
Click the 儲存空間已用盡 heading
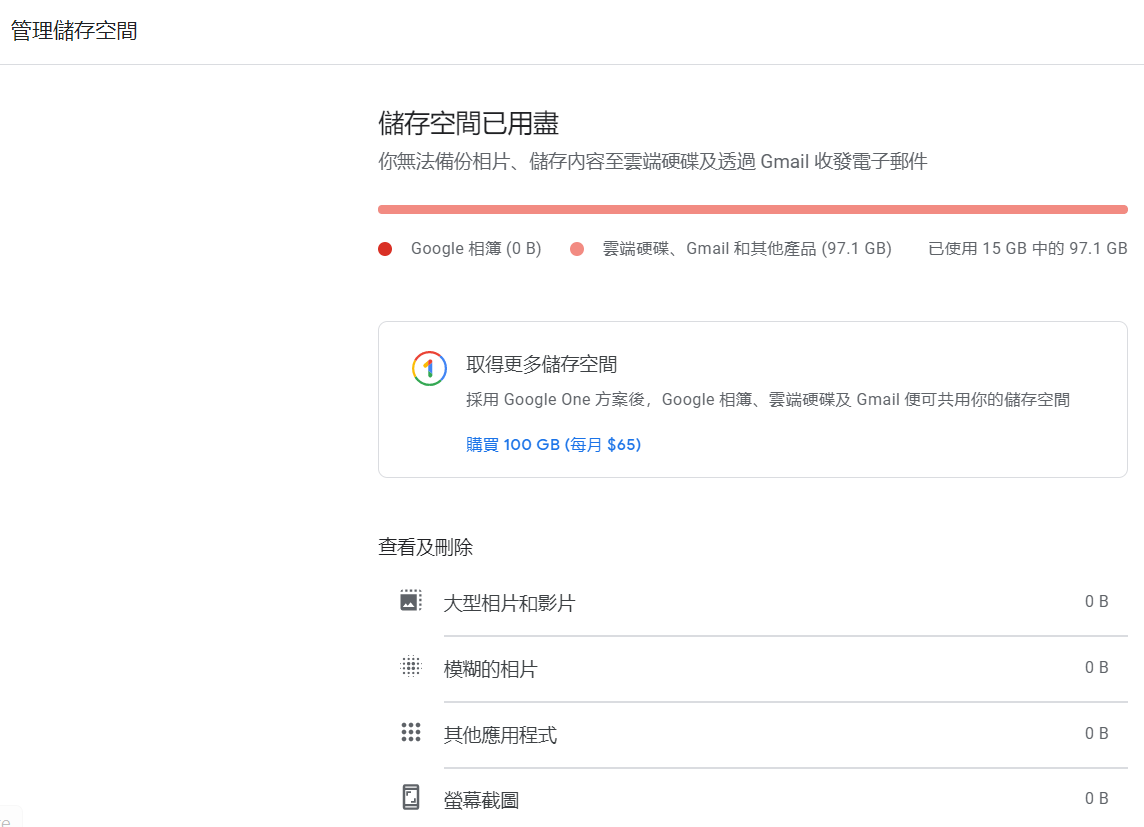pyautogui.click(x=468, y=123)
